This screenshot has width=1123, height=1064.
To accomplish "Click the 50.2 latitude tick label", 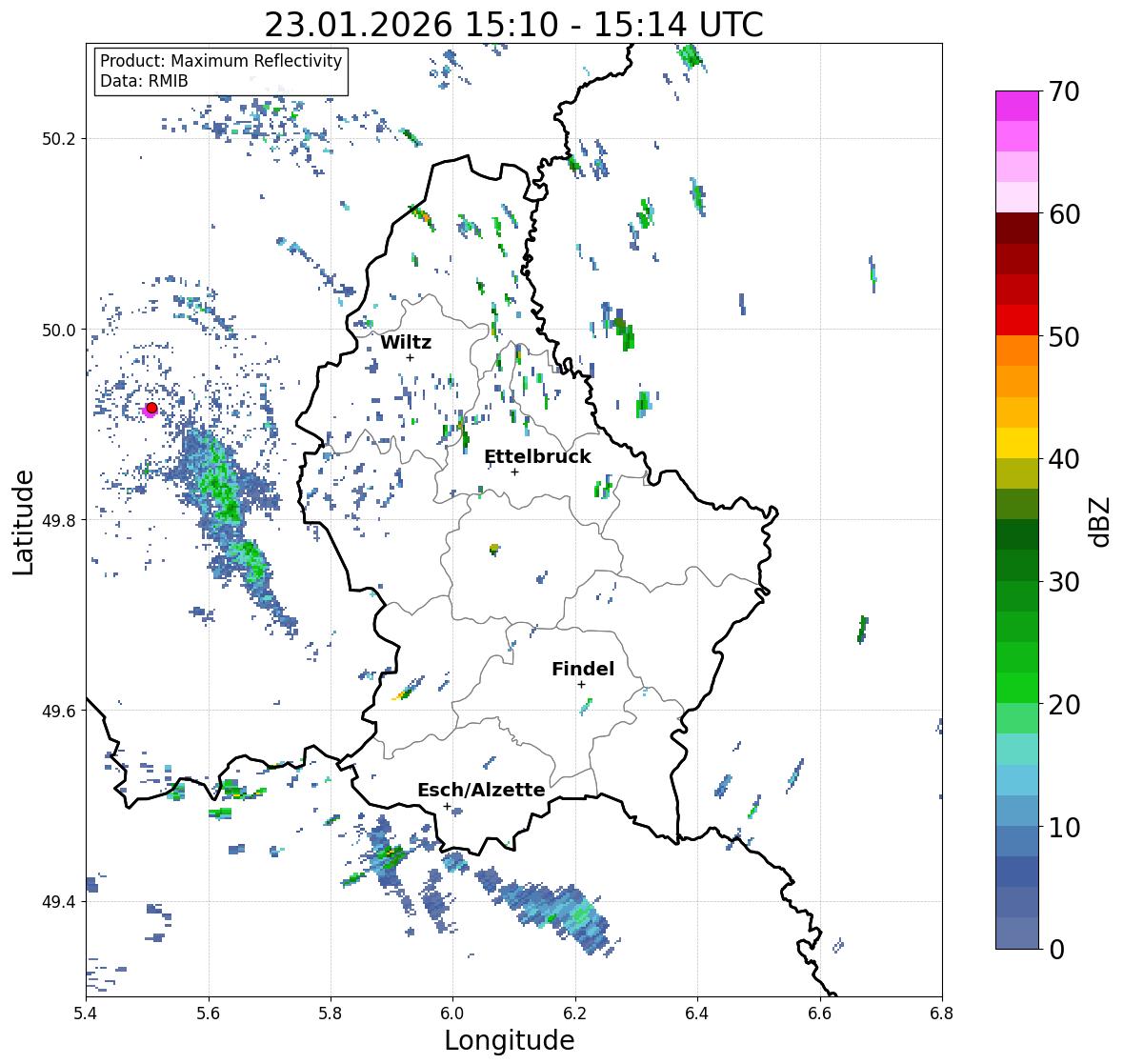I will point(59,139).
